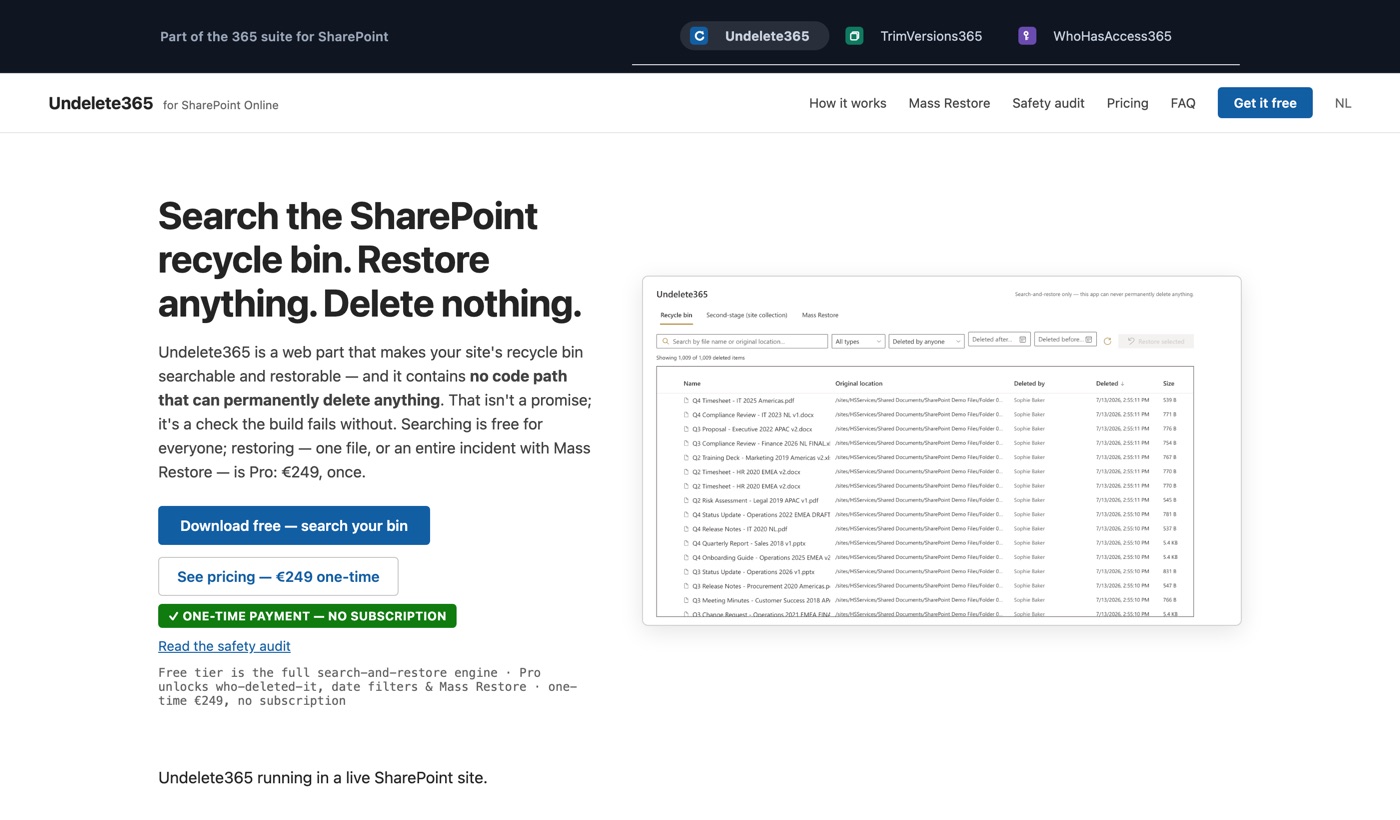
Task: Select the Recycle bin tab in the app preview
Action: click(x=676, y=315)
